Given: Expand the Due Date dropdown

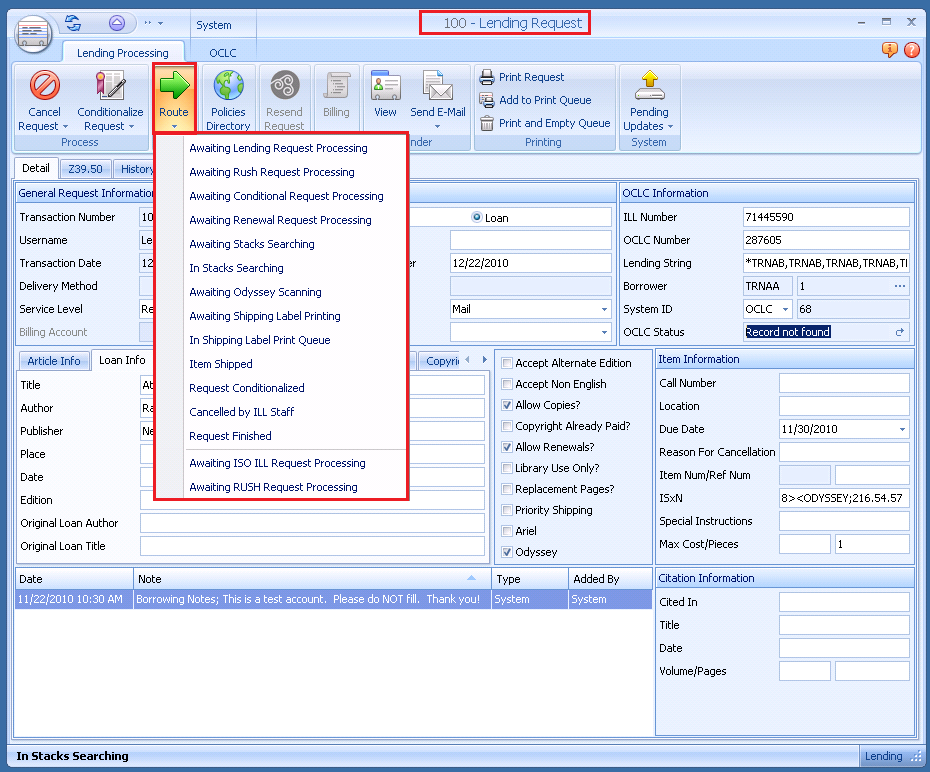Looking at the screenshot, I should tap(902, 430).
